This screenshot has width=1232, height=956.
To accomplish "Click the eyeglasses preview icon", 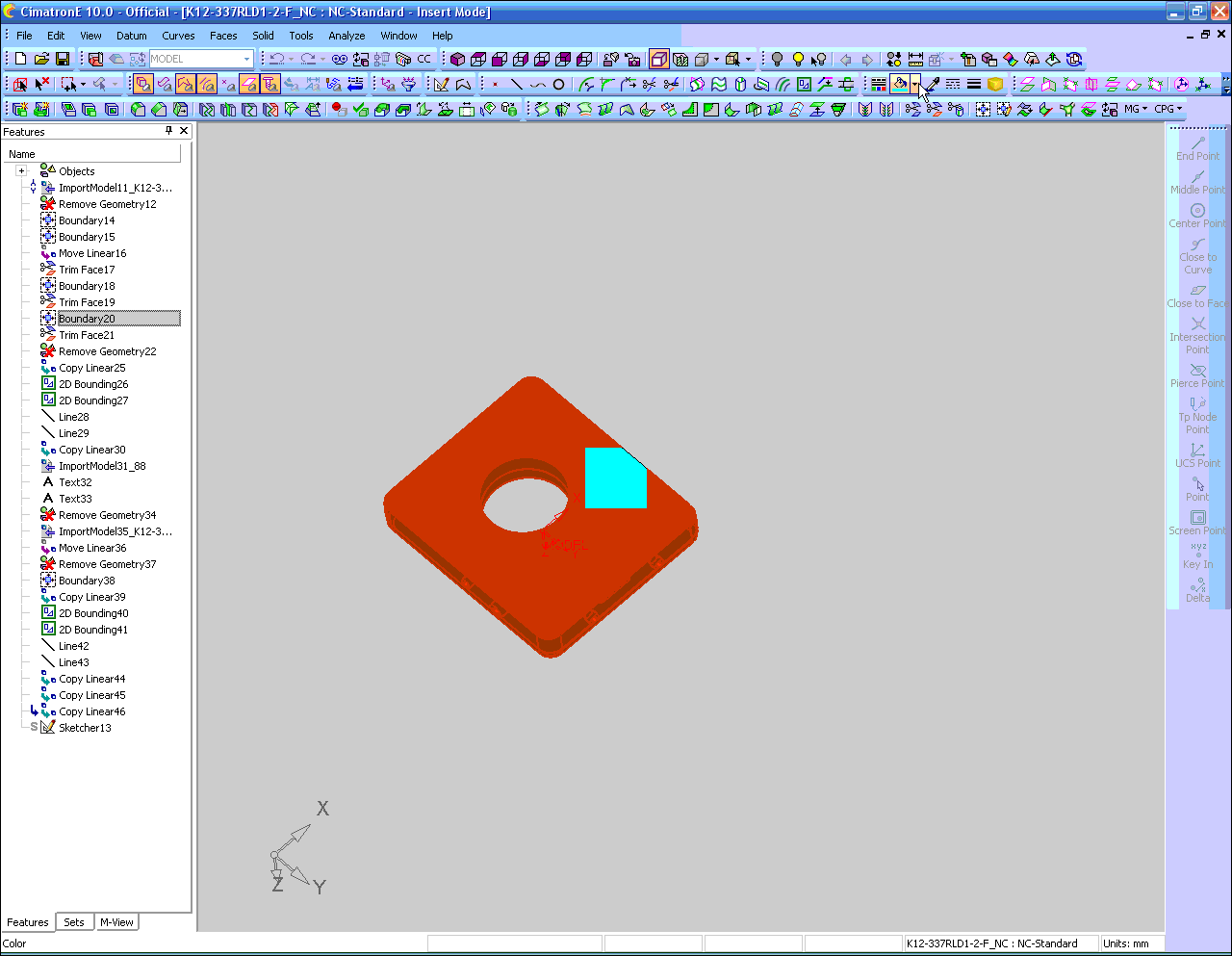I will [339, 59].
